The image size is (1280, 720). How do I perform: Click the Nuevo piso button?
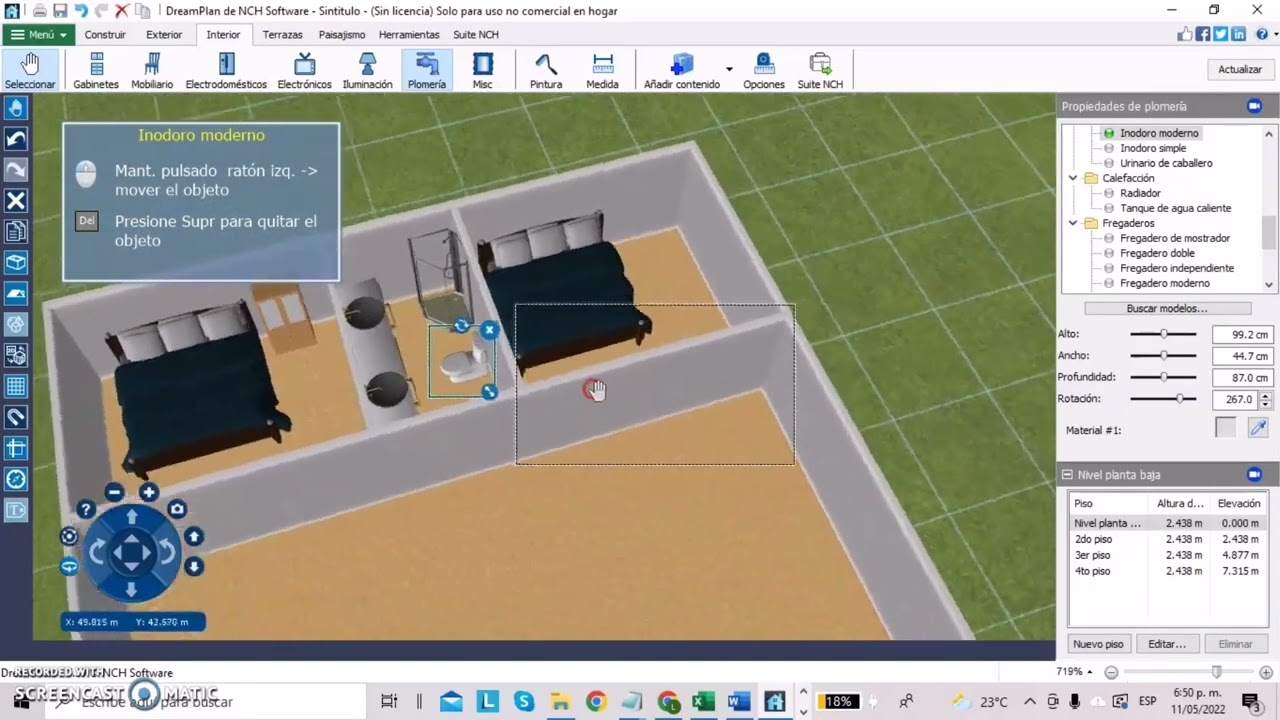(1097, 644)
